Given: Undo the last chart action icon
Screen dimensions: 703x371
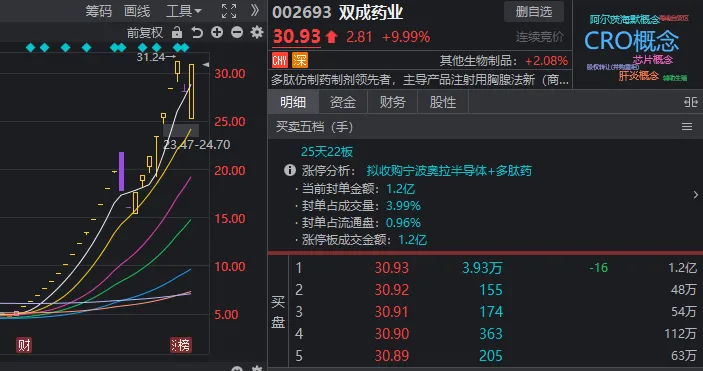Looking at the screenshot, I should (197, 32).
